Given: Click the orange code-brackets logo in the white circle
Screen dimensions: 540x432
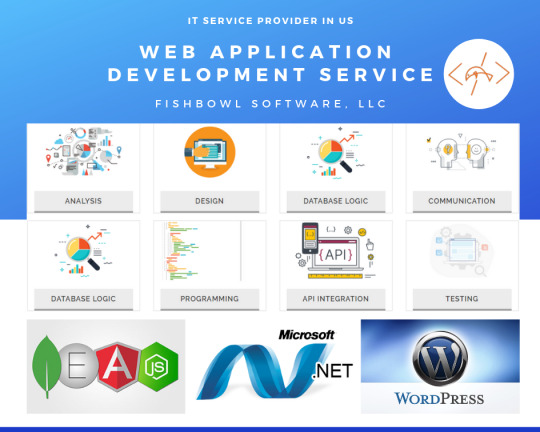Looking at the screenshot, I should (479, 74).
